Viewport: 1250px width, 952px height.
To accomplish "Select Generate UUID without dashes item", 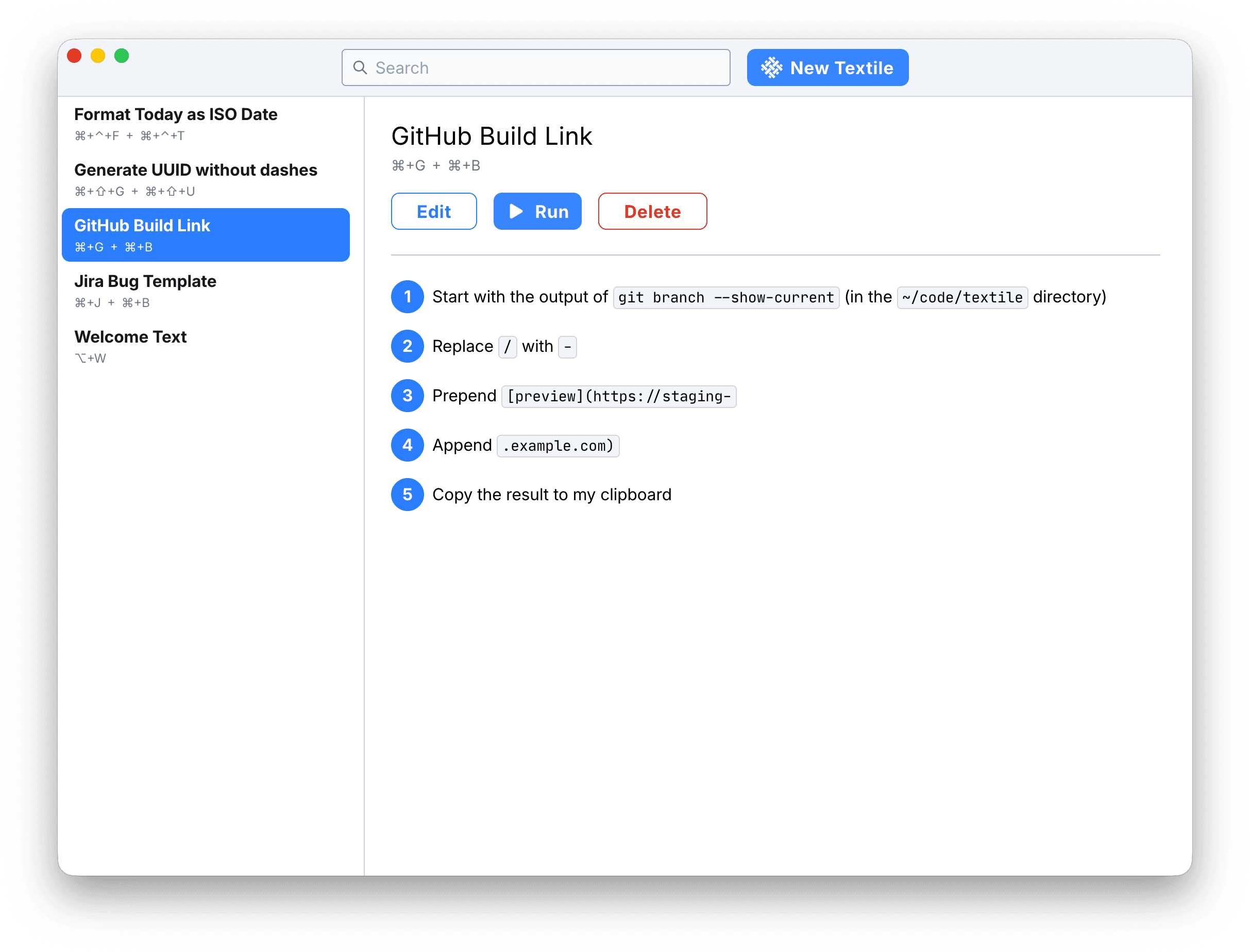I will point(205,179).
